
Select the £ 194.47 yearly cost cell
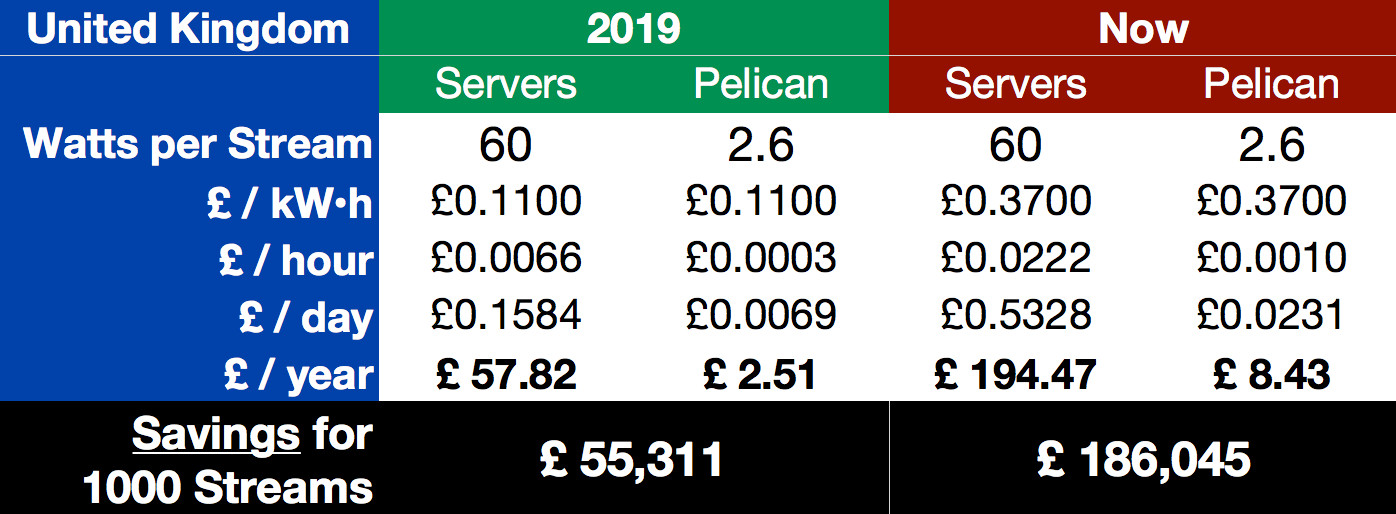(1015, 375)
